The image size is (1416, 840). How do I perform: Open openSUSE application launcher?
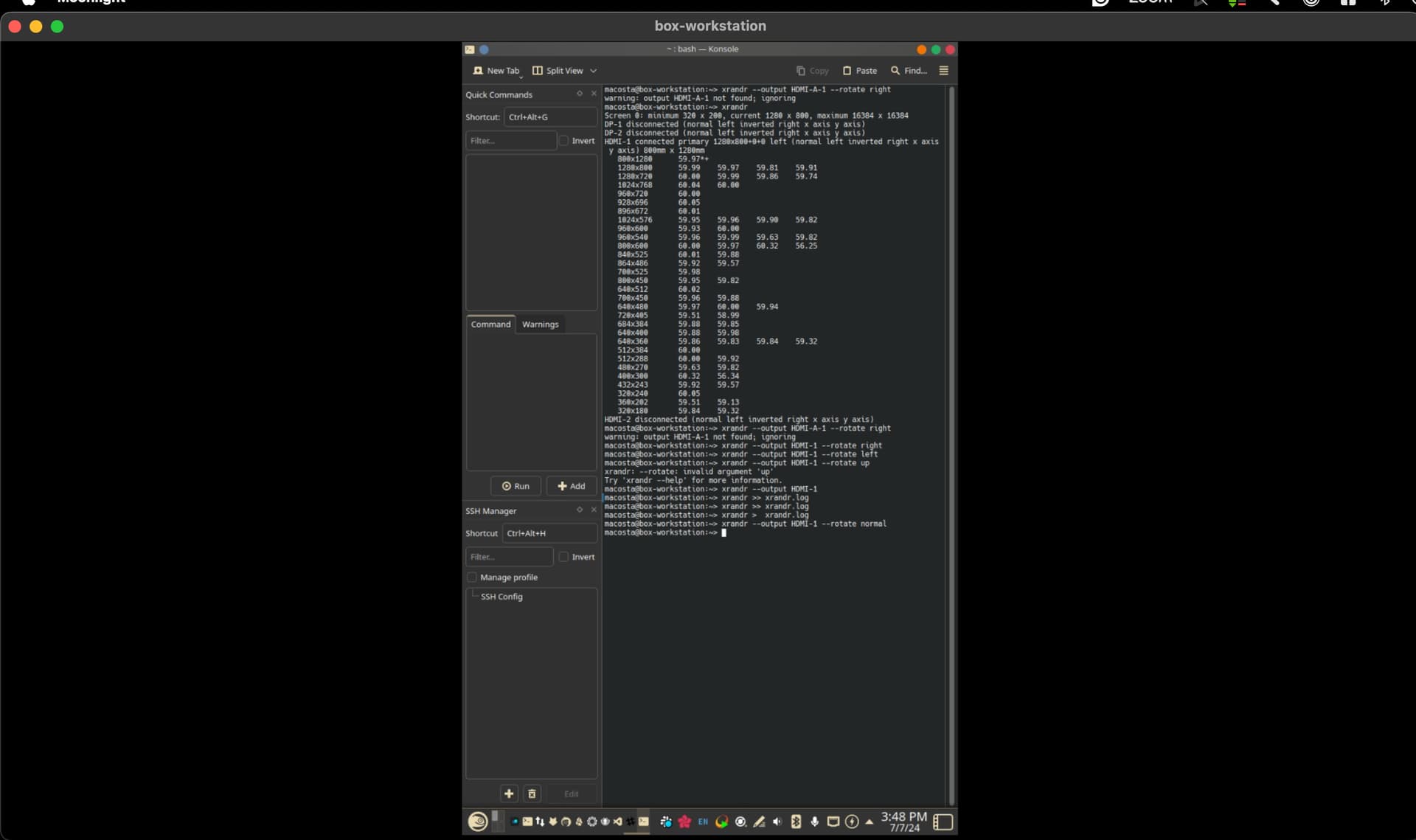pyautogui.click(x=477, y=821)
